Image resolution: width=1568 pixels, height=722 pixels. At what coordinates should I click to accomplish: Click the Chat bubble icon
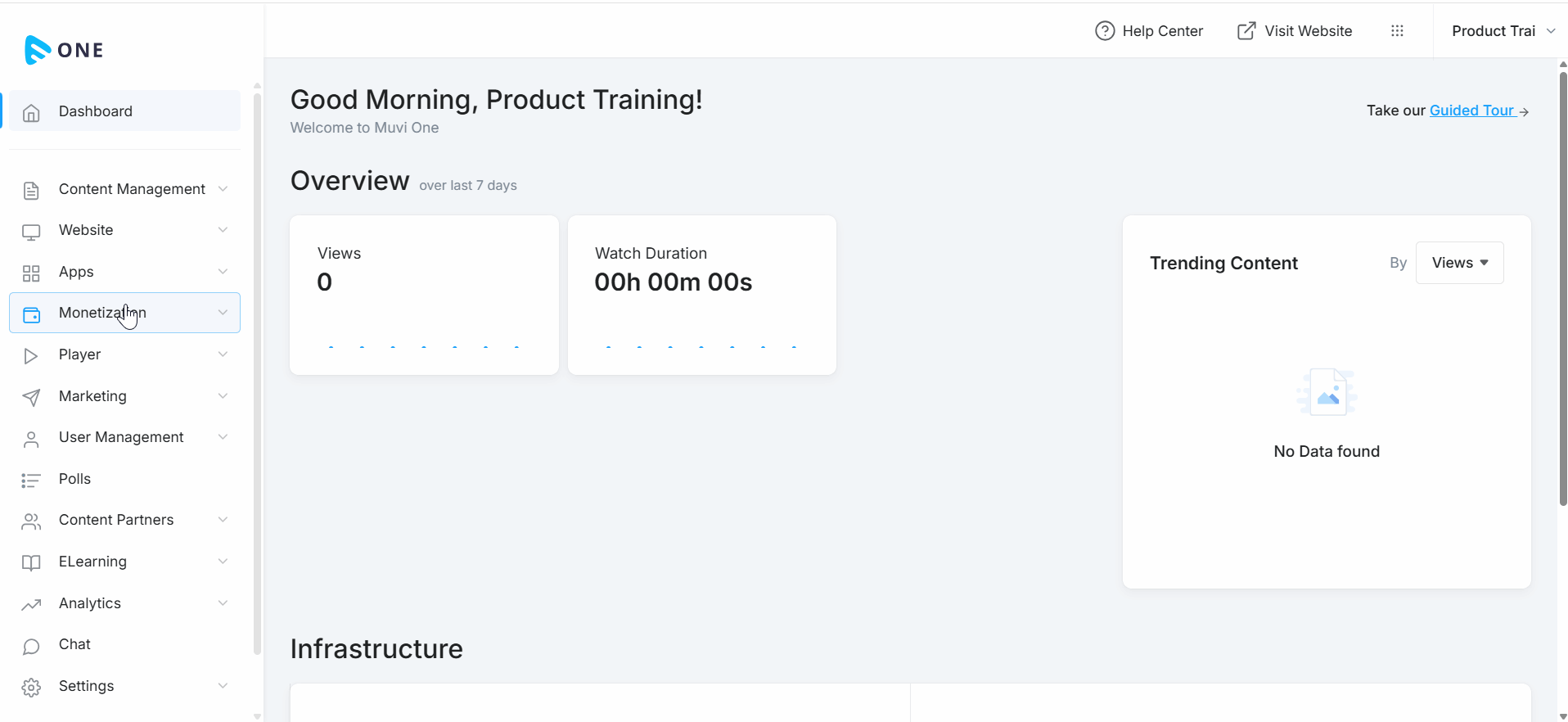[x=31, y=646]
